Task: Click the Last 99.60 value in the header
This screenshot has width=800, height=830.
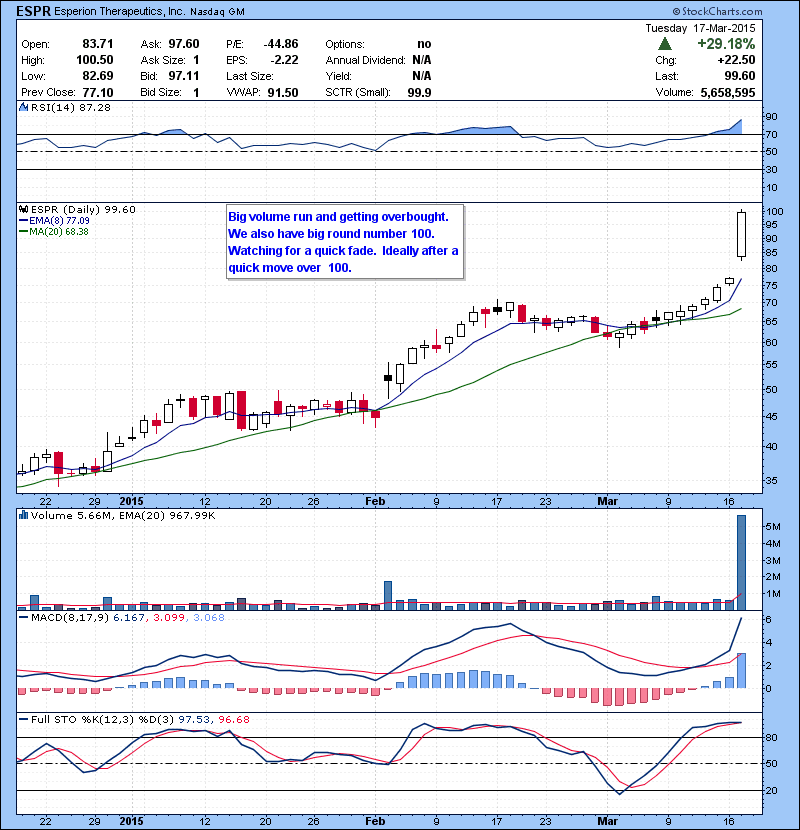Action: [739, 76]
